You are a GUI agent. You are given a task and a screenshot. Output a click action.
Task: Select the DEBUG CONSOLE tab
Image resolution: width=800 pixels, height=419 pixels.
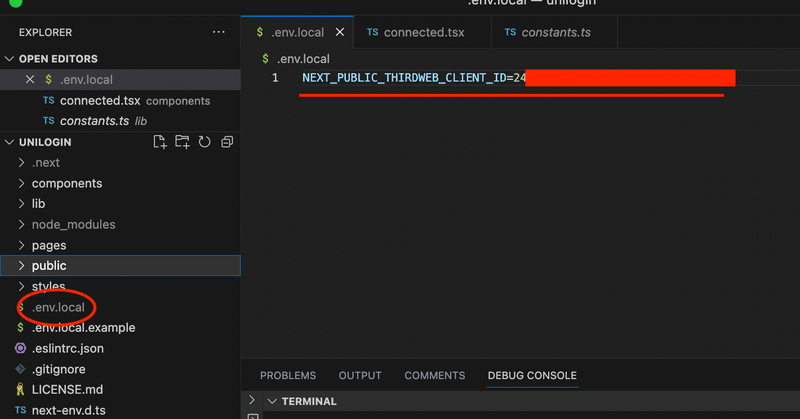coord(532,376)
